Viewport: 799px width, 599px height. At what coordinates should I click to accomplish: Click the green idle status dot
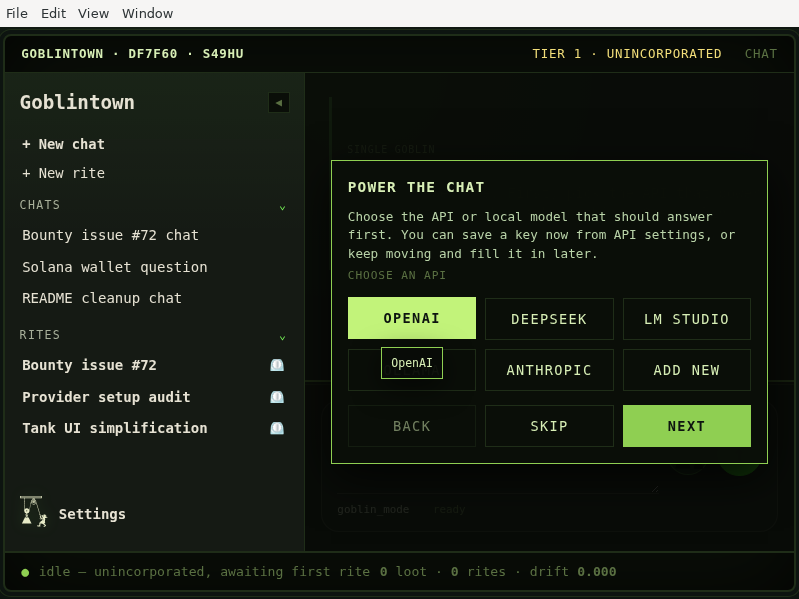(x=25, y=573)
